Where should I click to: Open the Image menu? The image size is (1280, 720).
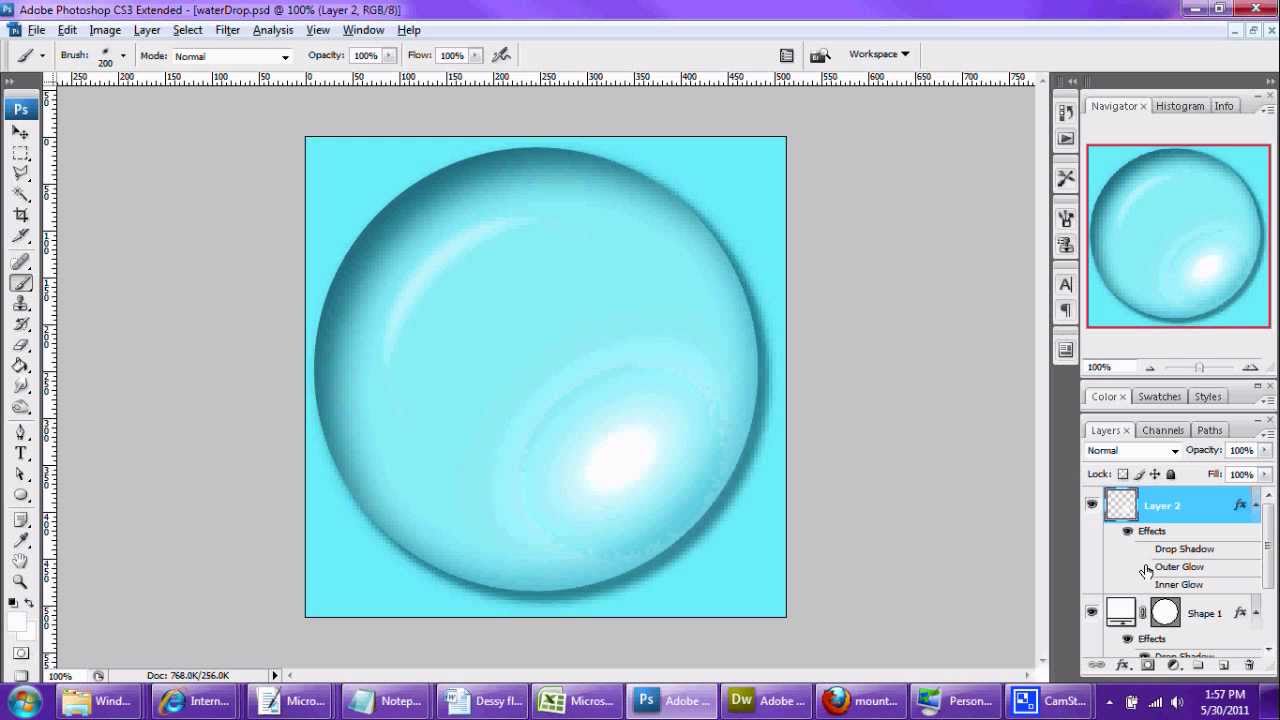point(105,30)
